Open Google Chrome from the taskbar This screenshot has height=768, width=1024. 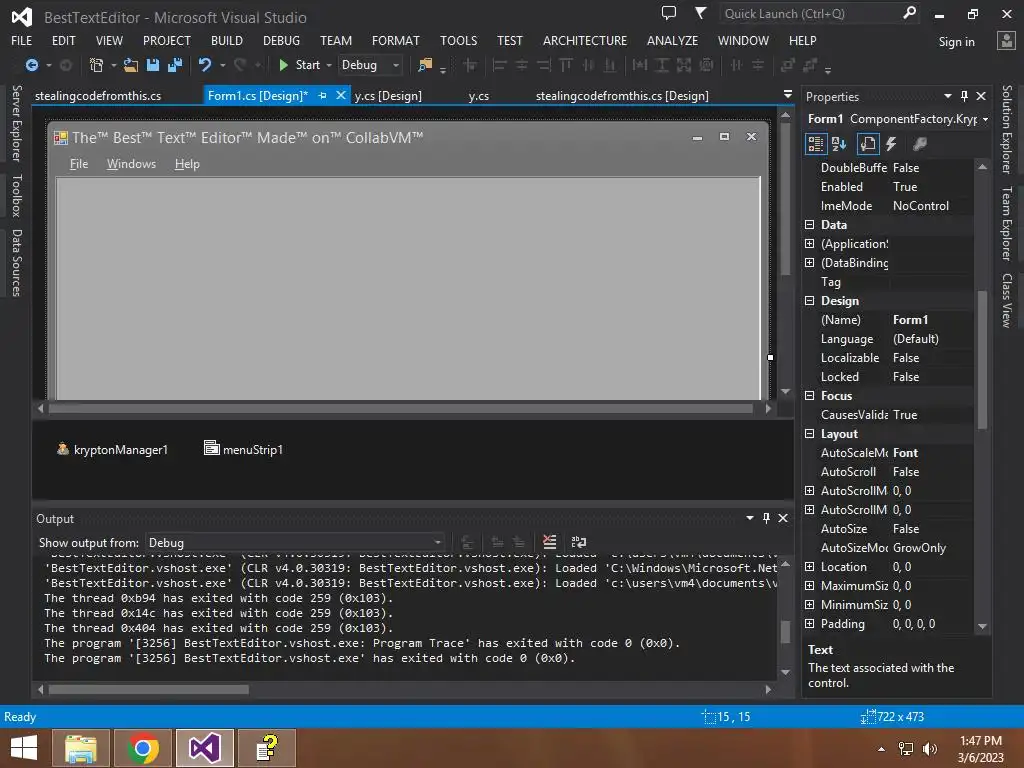(x=143, y=748)
